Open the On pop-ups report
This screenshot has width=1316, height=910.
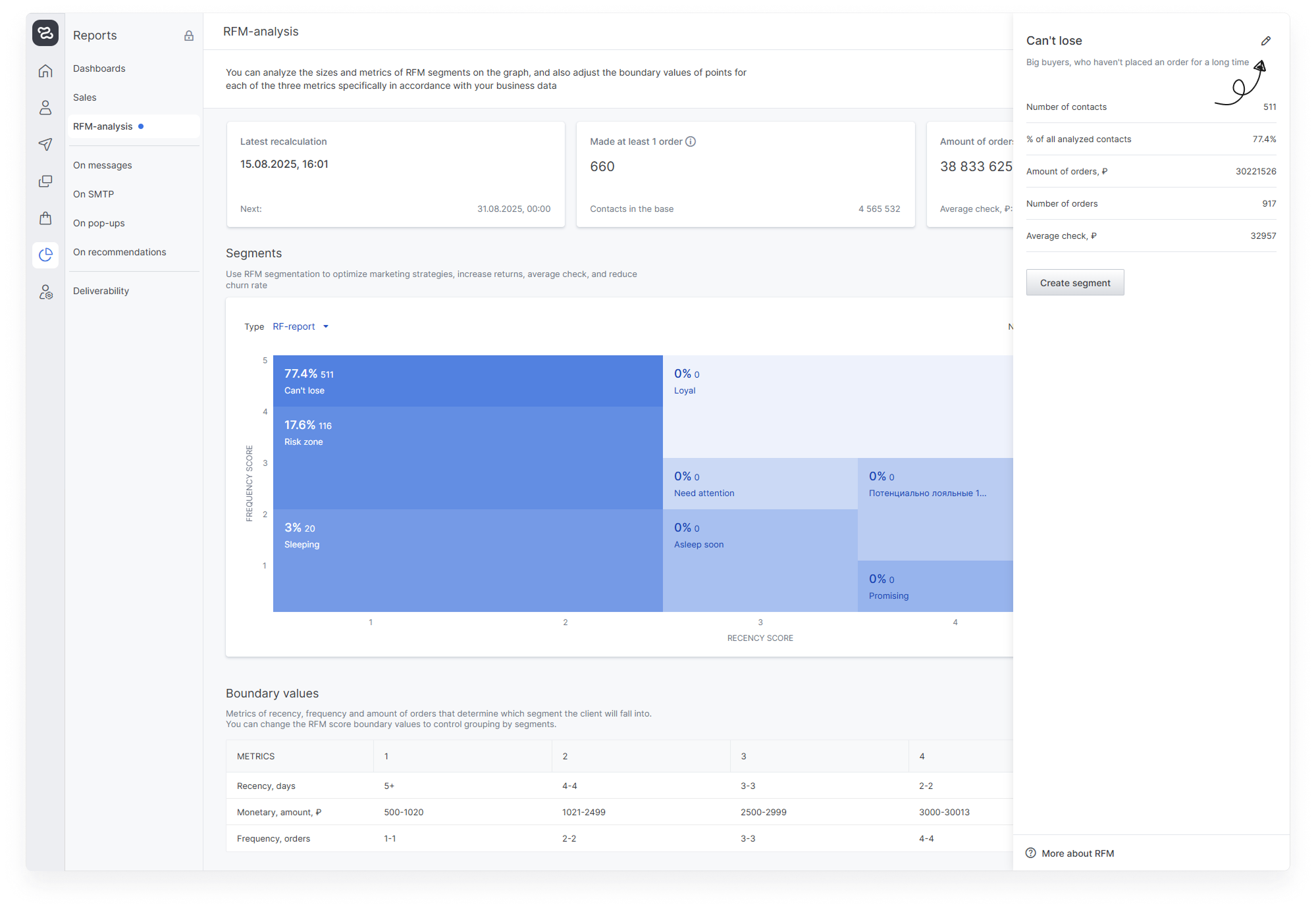(99, 223)
